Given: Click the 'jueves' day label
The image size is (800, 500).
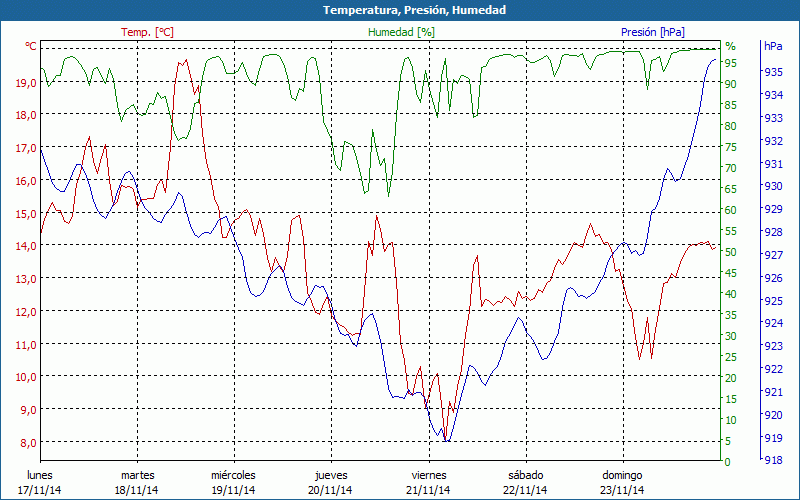Looking at the screenshot, I should pyautogui.click(x=331, y=475).
